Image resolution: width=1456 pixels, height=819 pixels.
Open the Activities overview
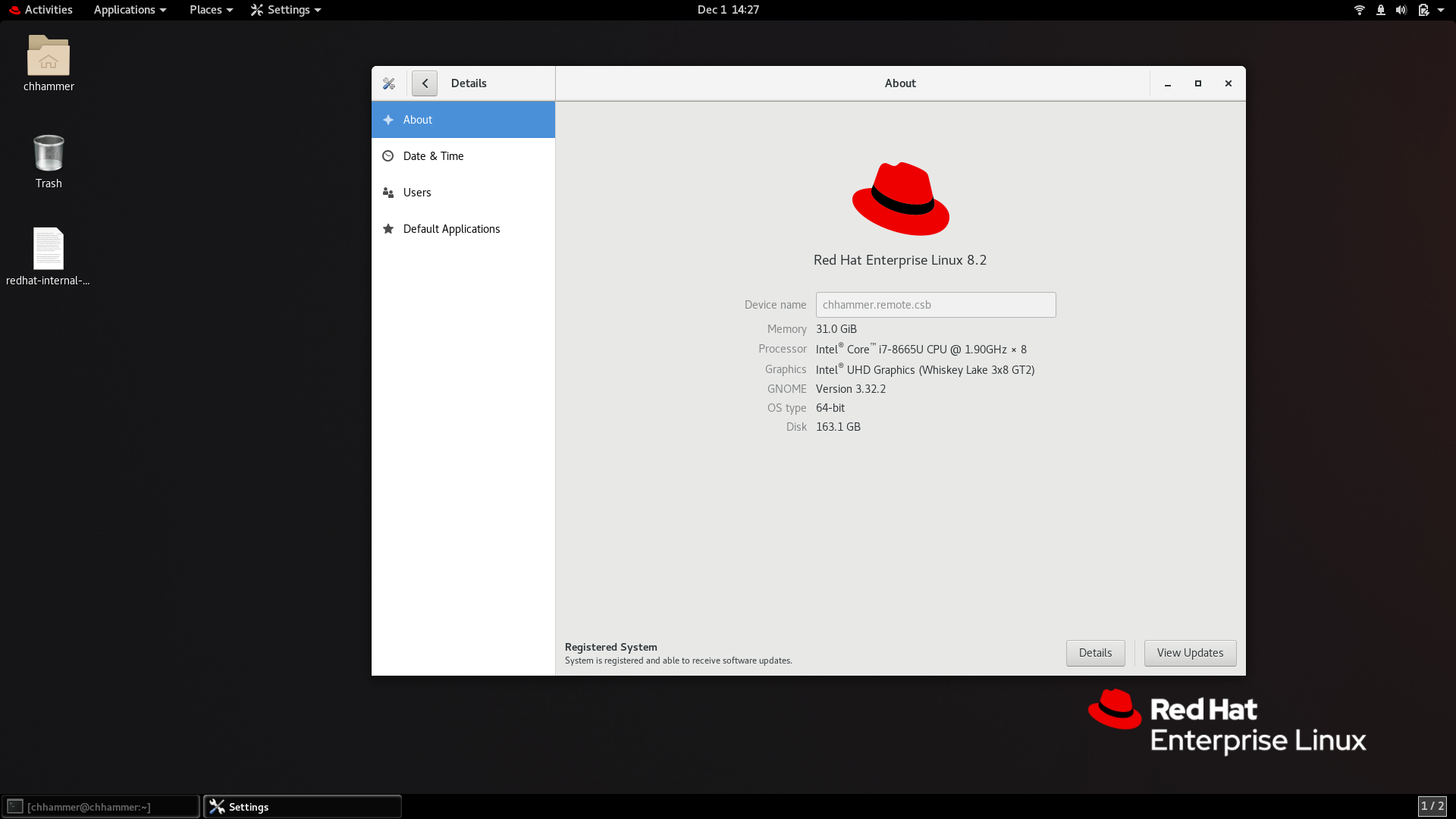coord(41,10)
